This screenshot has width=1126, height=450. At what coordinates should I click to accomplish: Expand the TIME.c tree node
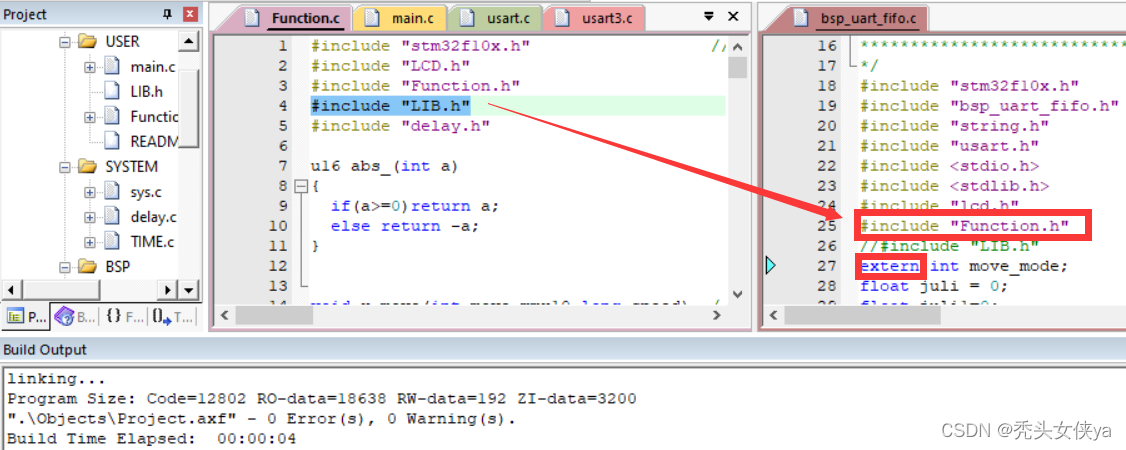[x=90, y=242]
